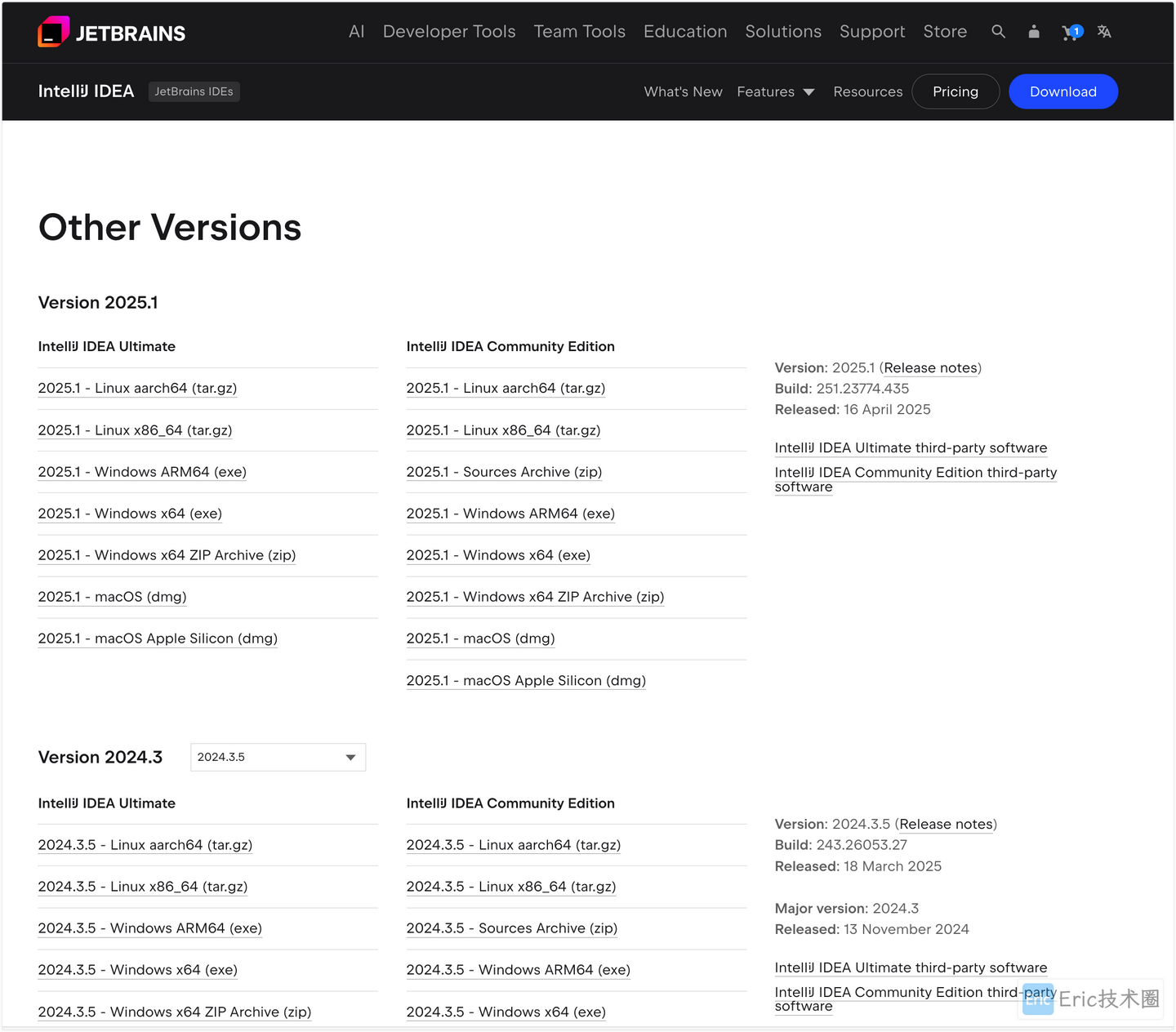Image resolution: width=1176 pixels, height=1032 pixels.
Task: Open IntelliJ IDEA Ultimate third-party software for 2025.1
Action: [911, 448]
